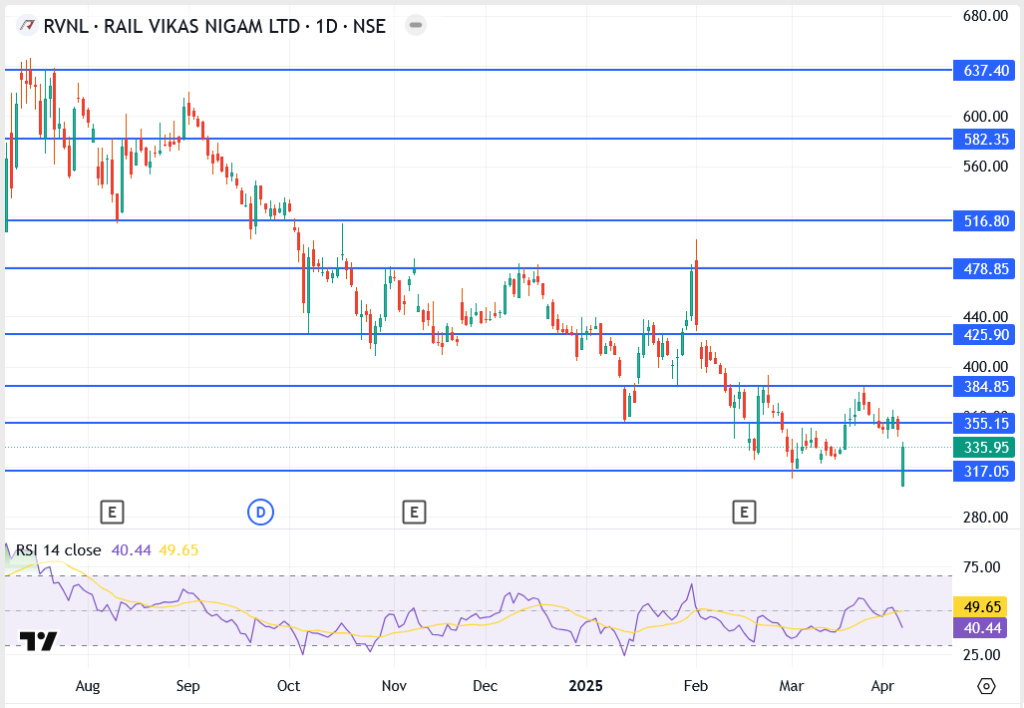The width and height of the screenshot is (1024, 708).
Task: Click the earnings E marker near August
Action: (112, 513)
